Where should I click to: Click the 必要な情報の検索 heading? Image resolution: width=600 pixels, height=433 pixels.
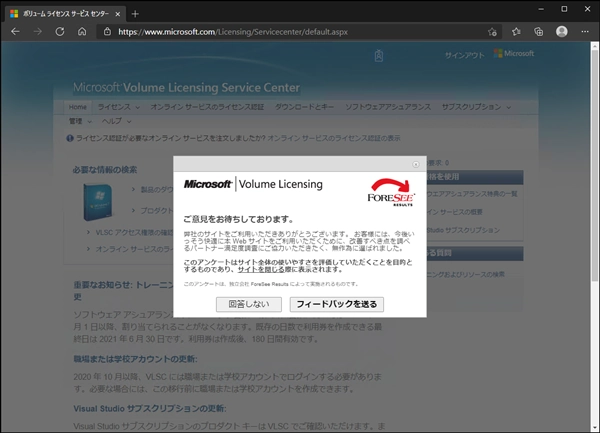click(x=105, y=170)
